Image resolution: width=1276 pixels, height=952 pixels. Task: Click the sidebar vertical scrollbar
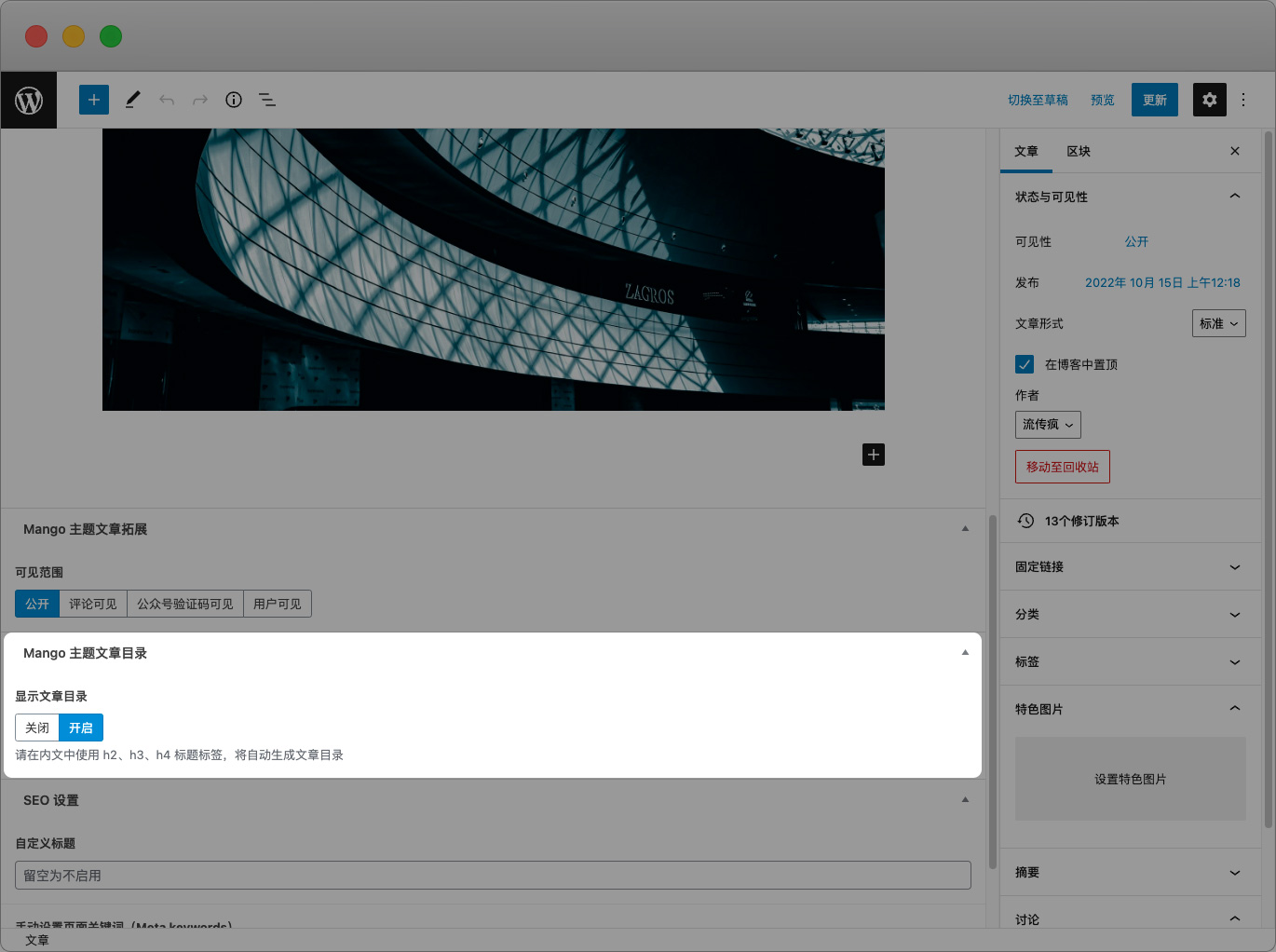point(1269,480)
